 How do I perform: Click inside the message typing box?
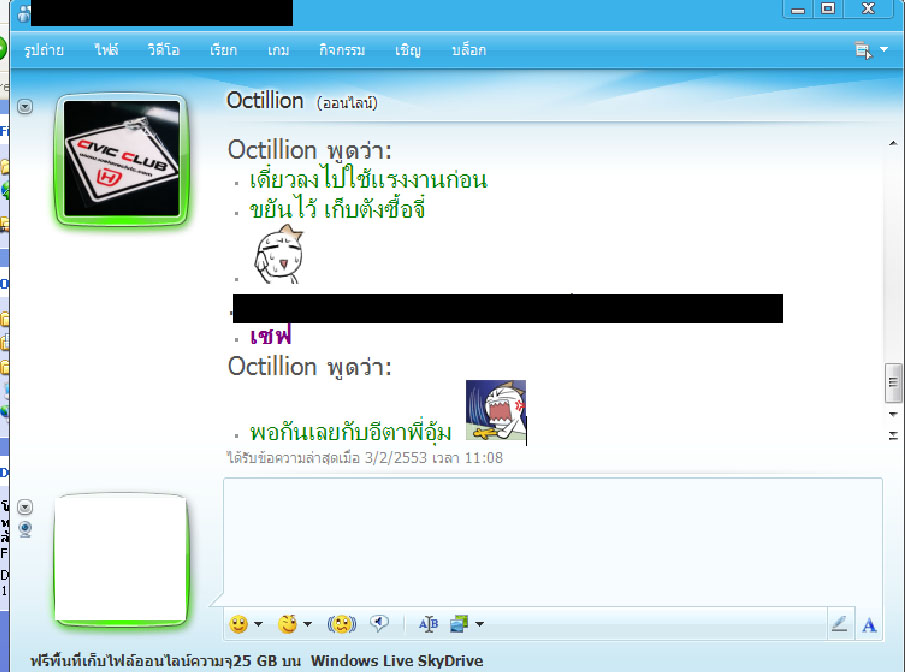(550, 540)
